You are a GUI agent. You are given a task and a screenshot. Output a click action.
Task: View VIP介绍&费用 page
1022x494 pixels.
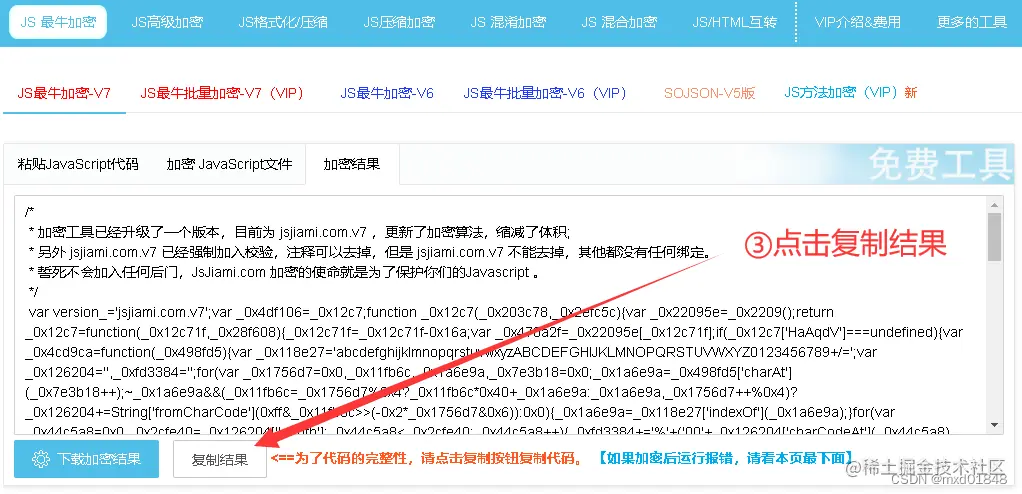pyautogui.click(x=857, y=22)
